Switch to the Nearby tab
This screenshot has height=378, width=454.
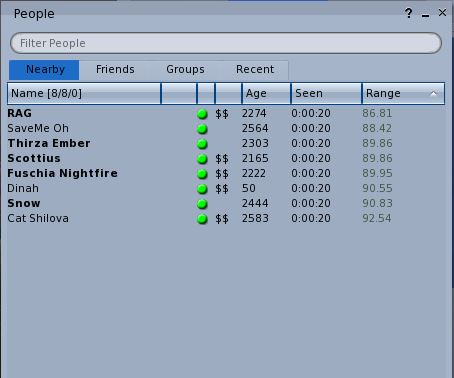point(44,70)
